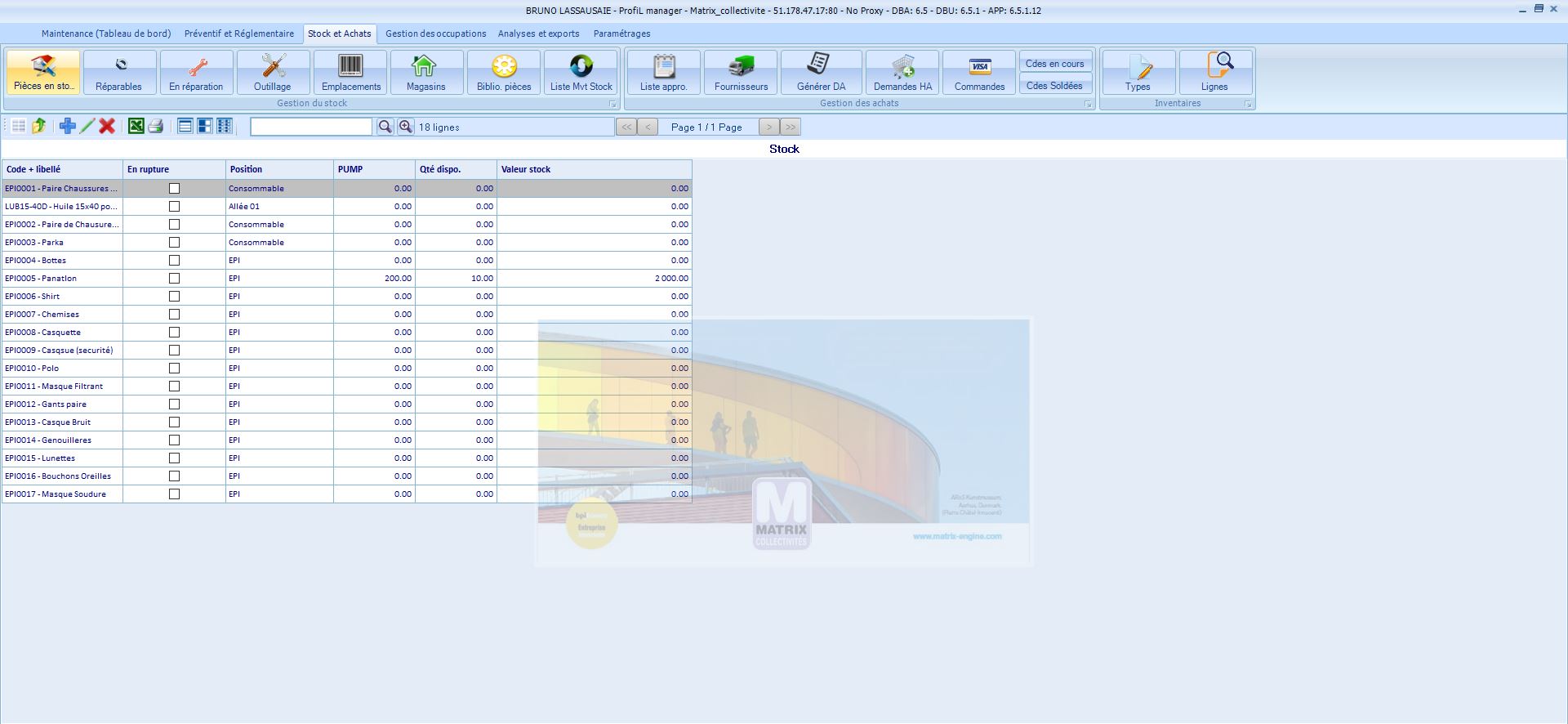Run search with magnifier icon
Image resolution: width=1568 pixels, height=724 pixels.
point(385,127)
